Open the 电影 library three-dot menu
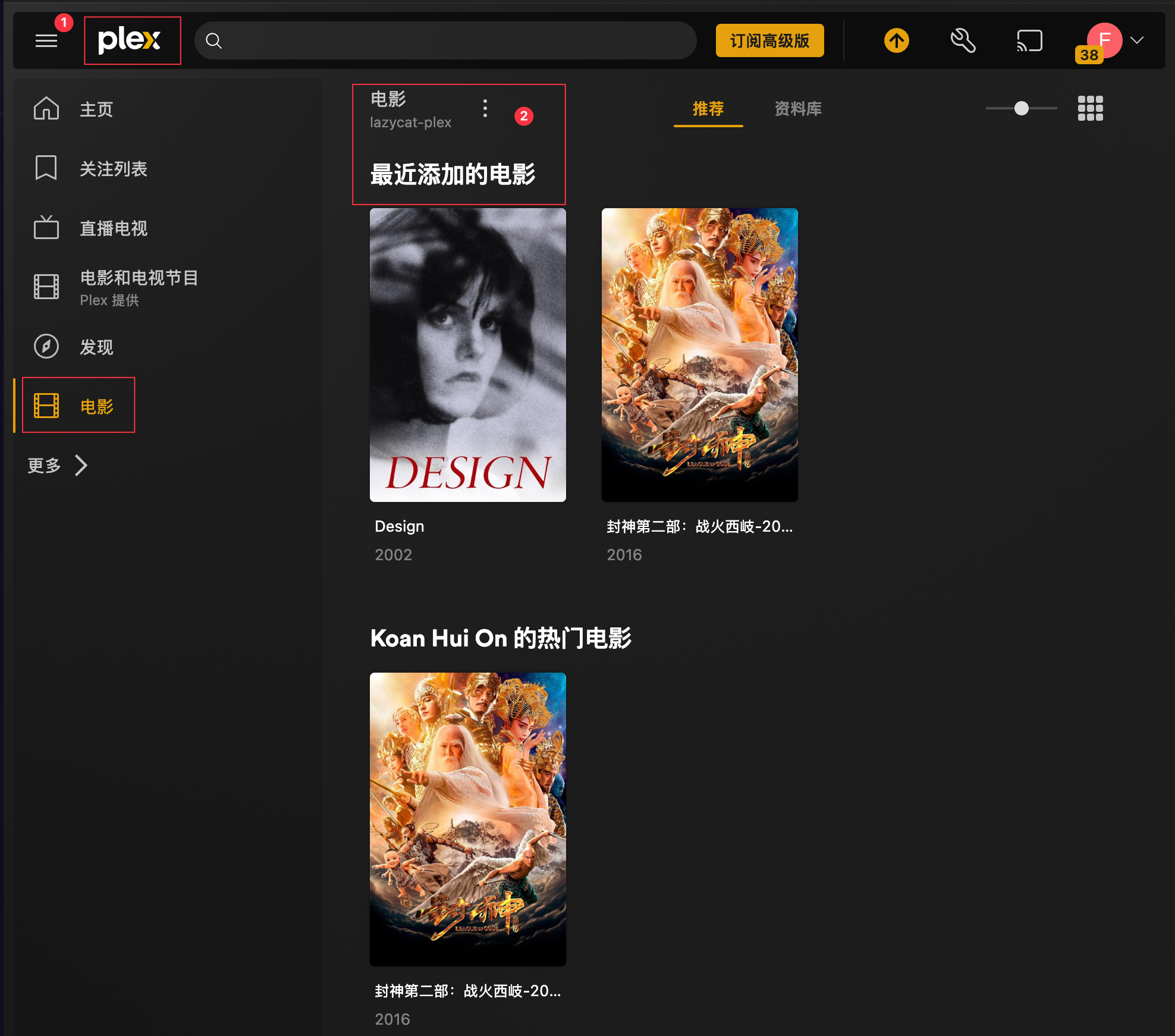This screenshot has height=1036, width=1175. 485,108
